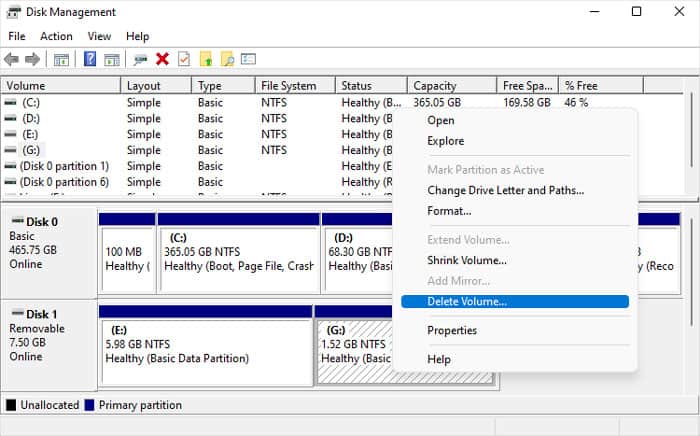Click the 46 % free cell
The image size is (700, 436).
coord(576,103)
